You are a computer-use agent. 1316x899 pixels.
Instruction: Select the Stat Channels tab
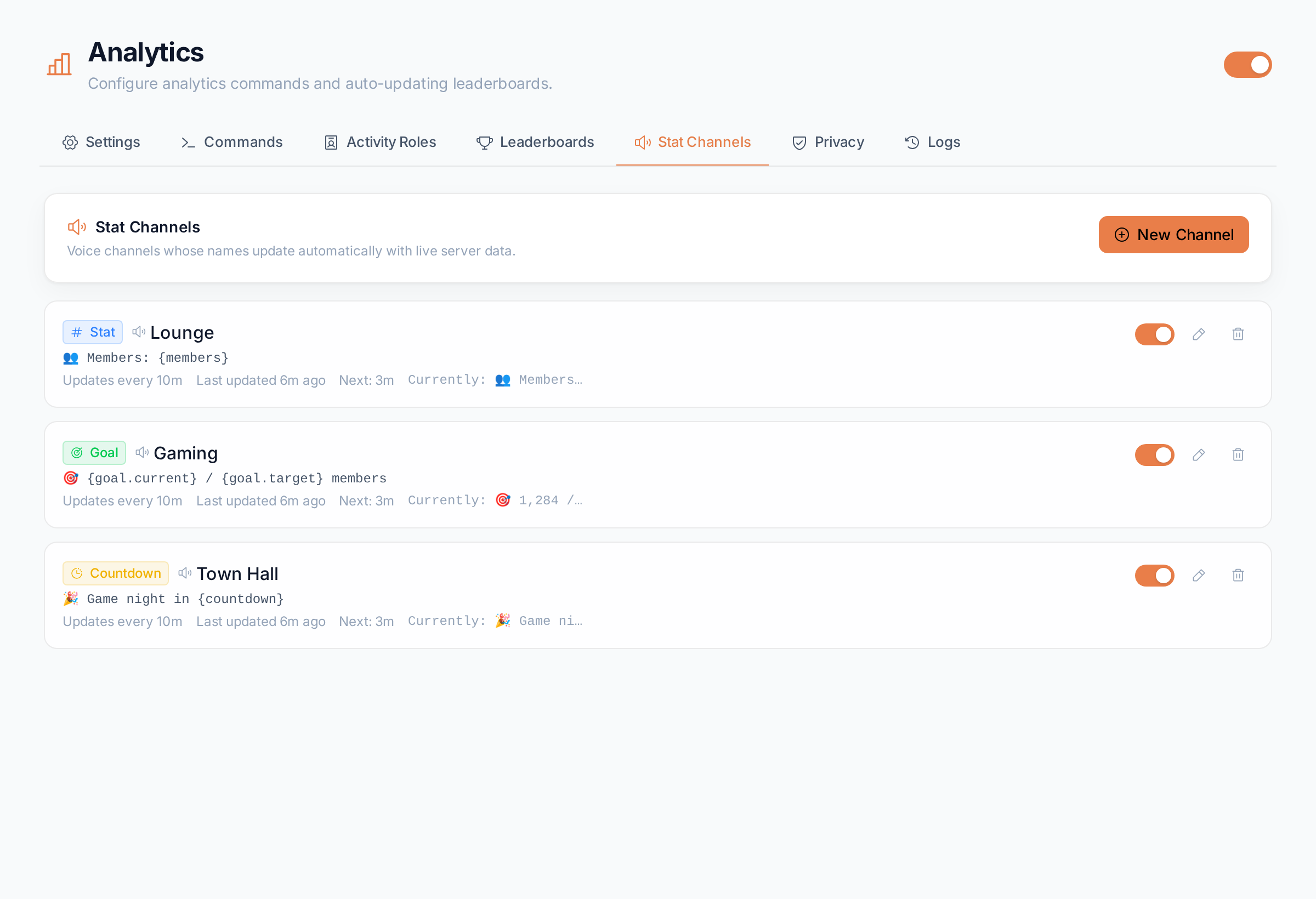point(693,142)
